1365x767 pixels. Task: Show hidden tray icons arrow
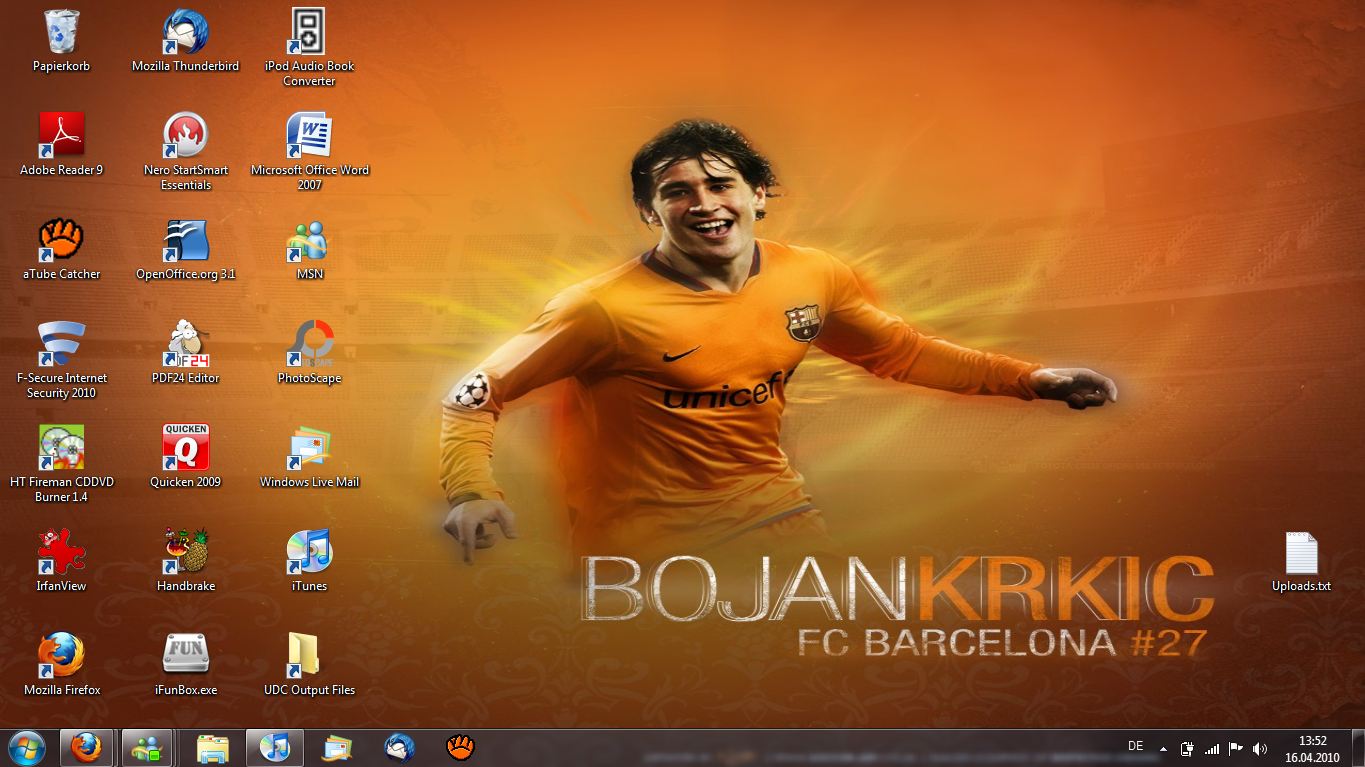pos(1163,748)
